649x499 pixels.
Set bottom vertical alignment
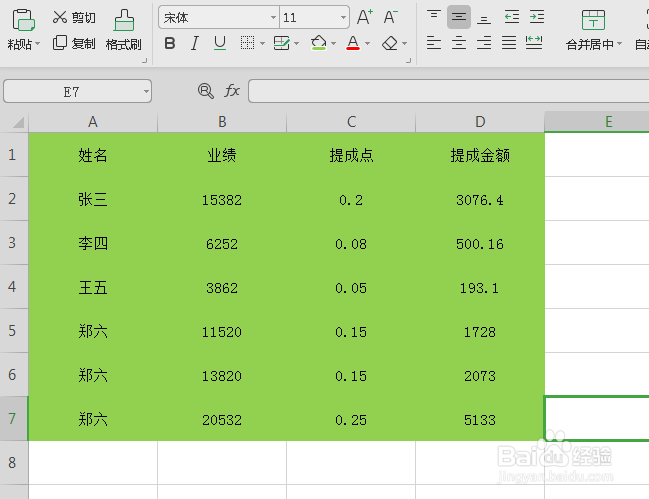pos(484,17)
